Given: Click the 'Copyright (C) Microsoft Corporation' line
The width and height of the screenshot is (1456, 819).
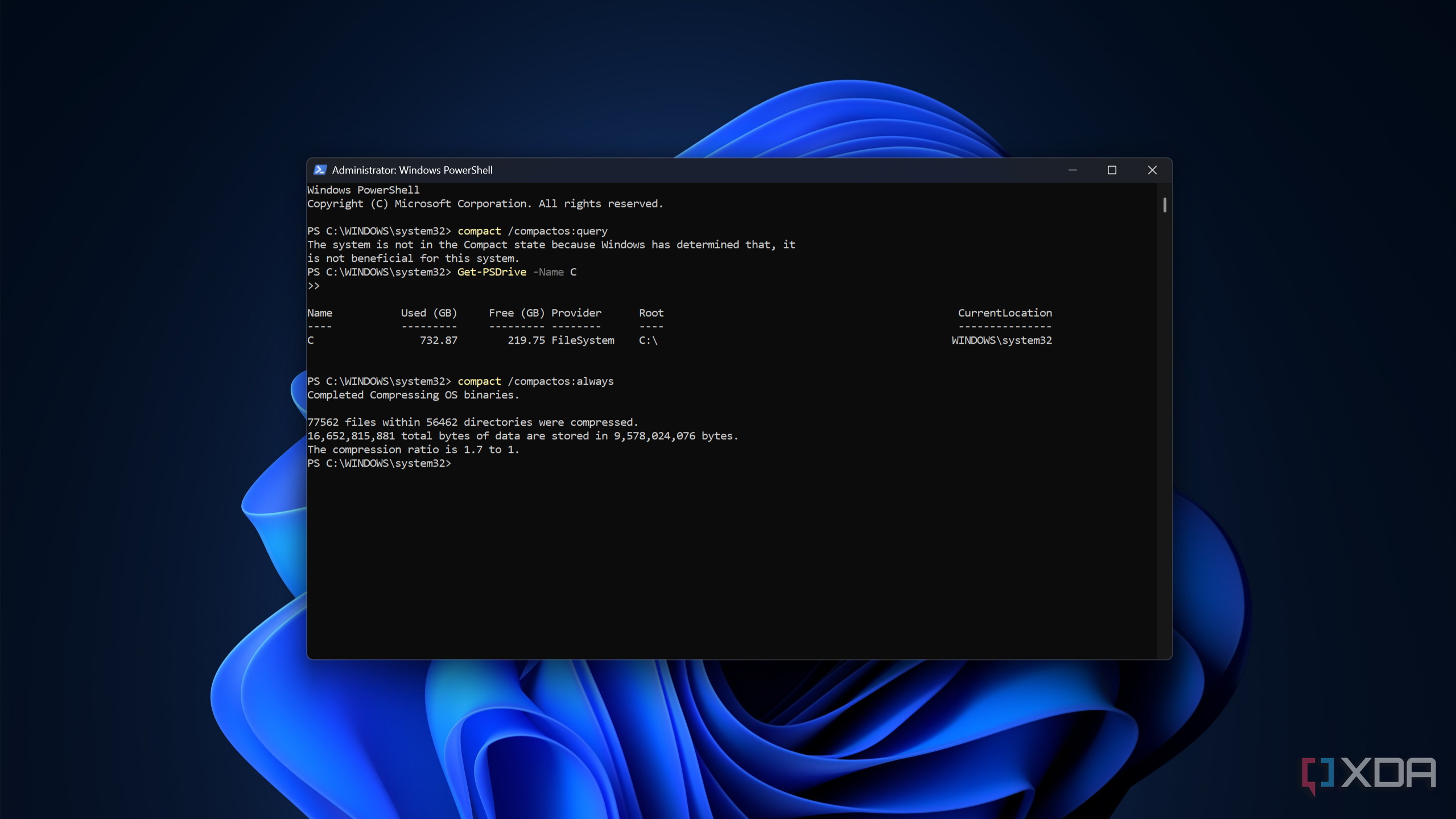Looking at the screenshot, I should (485, 204).
